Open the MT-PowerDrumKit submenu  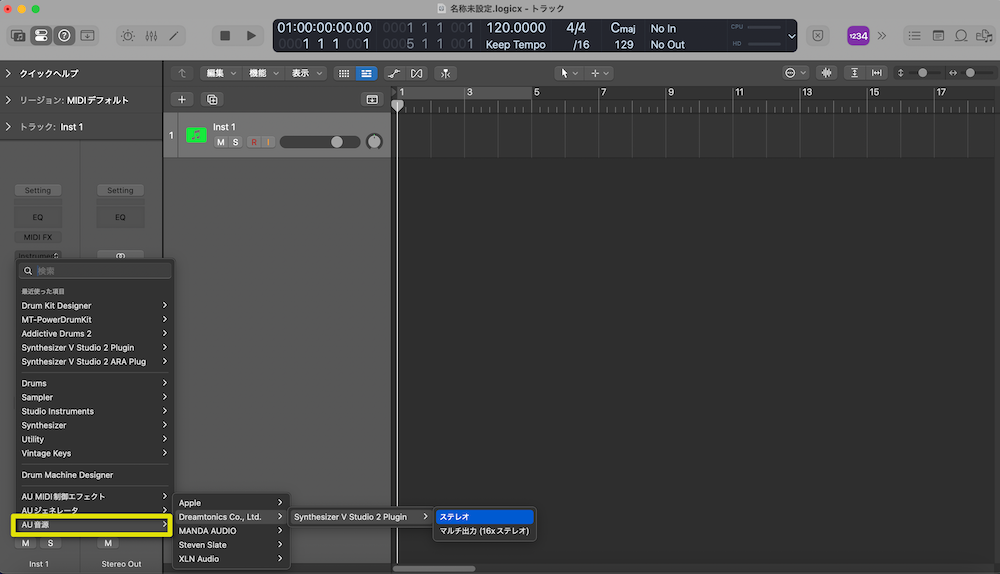pos(94,320)
